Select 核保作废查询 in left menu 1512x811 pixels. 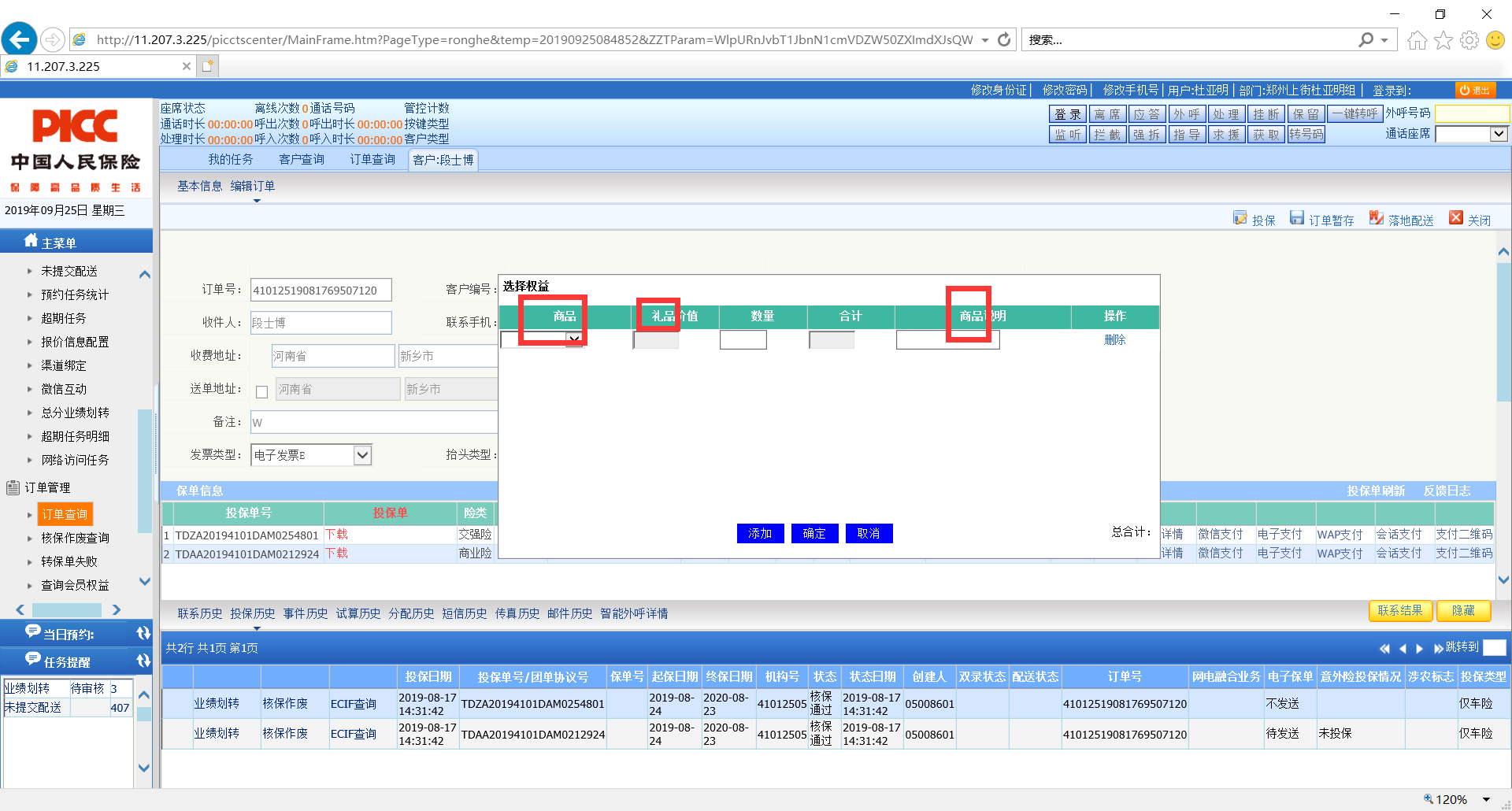[75, 538]
